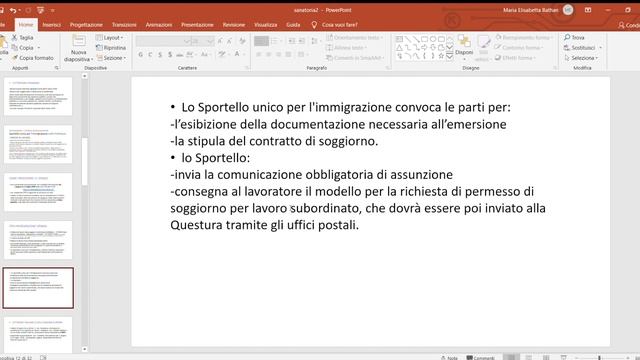The image size is (640, 360).
Task: Undo the last action
Action: pyautogui.click(x=13, y=10)
